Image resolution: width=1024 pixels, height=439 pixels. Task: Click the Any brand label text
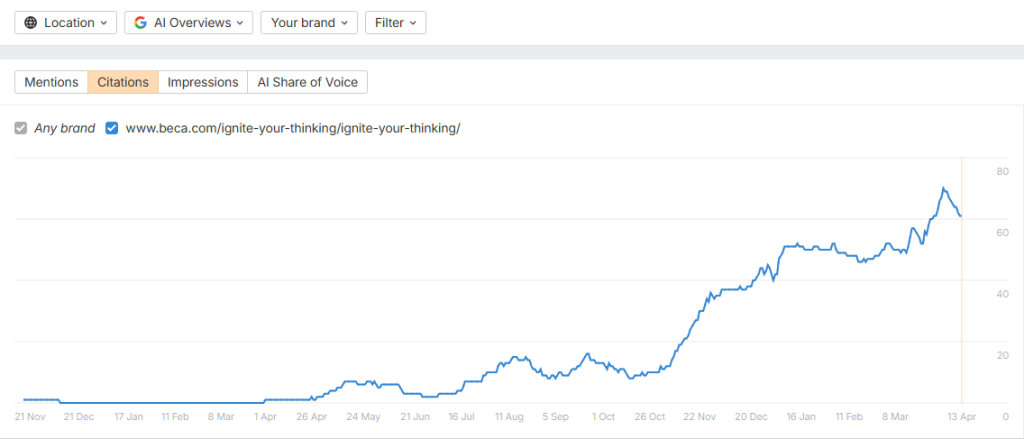pos(65,129)
